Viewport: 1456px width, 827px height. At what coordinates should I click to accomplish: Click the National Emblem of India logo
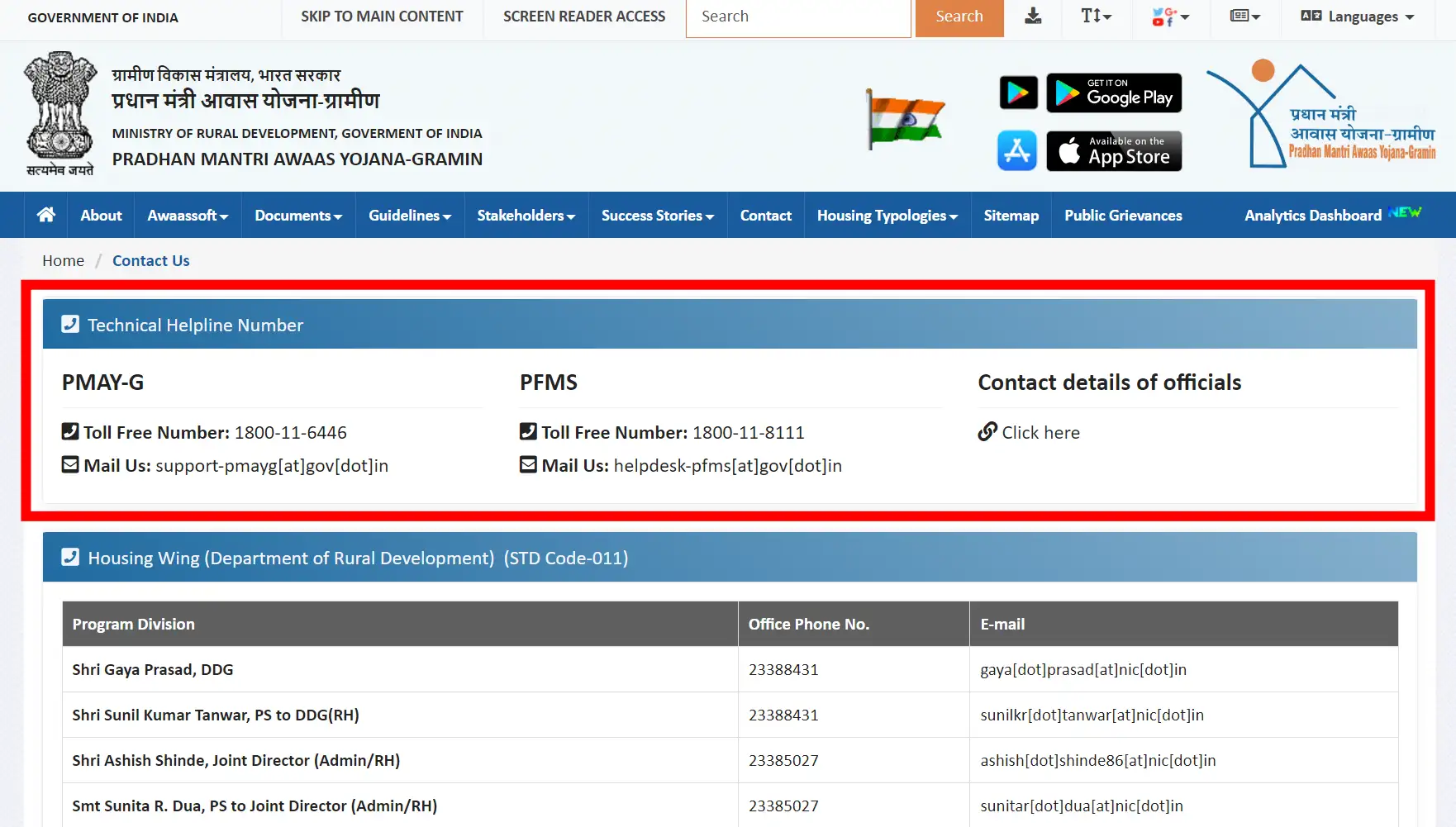60,114
